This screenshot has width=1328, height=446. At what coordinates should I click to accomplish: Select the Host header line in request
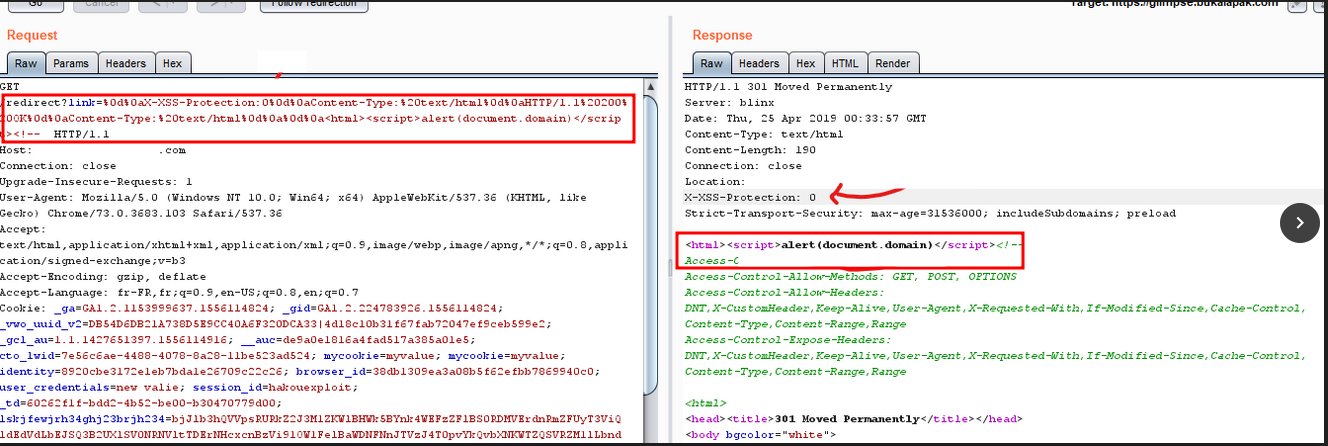click(x=93, y=150)
